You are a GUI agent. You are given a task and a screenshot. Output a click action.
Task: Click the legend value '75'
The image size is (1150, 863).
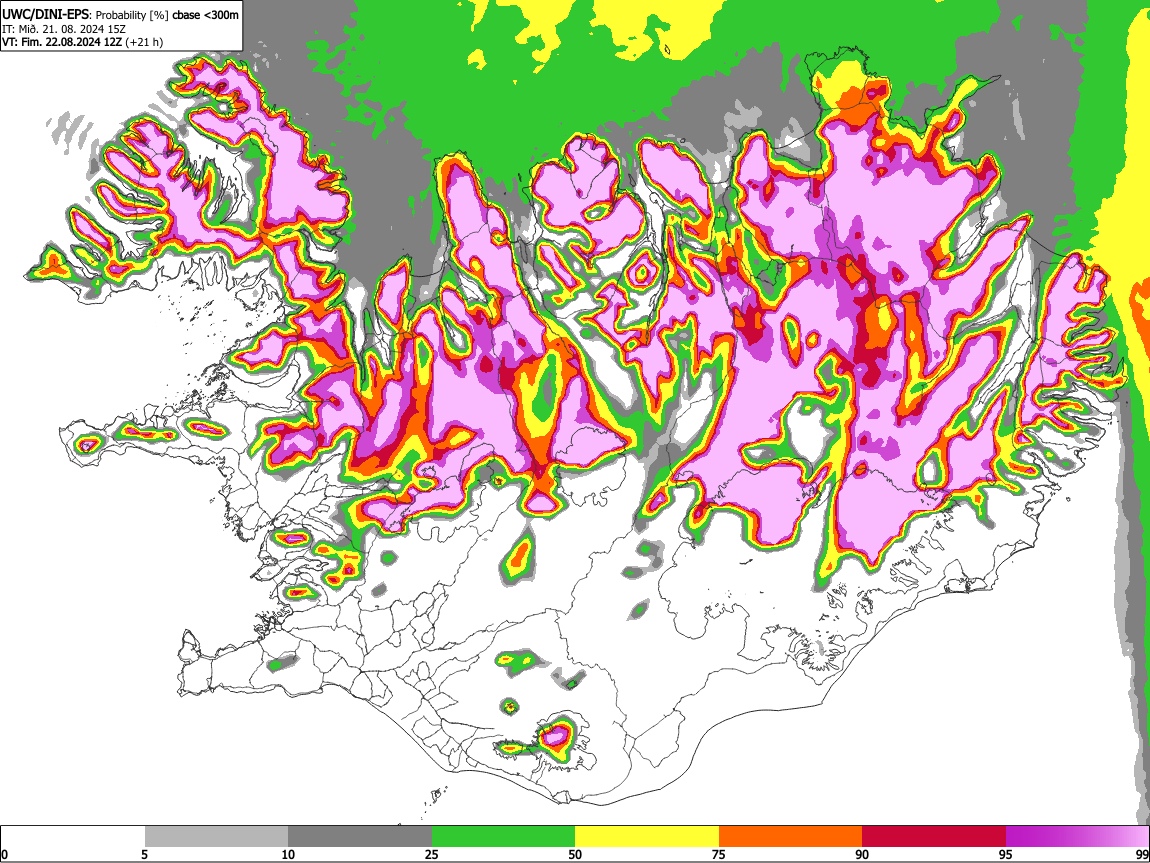tap(719, 854)
